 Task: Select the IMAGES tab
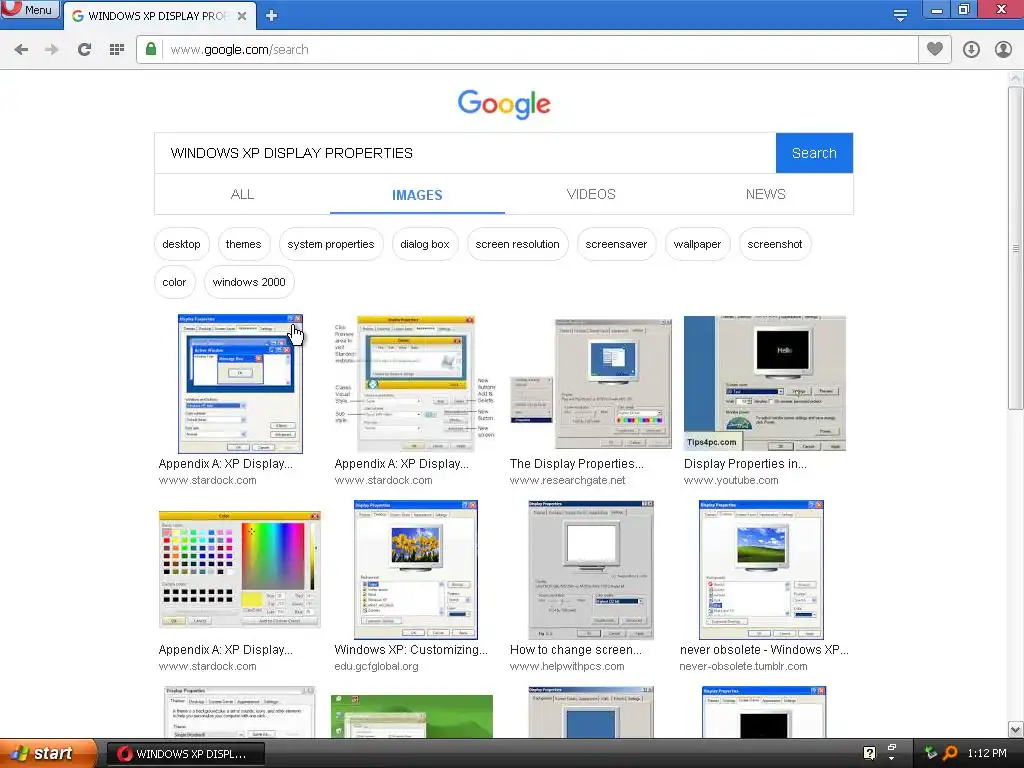(417, 195)
